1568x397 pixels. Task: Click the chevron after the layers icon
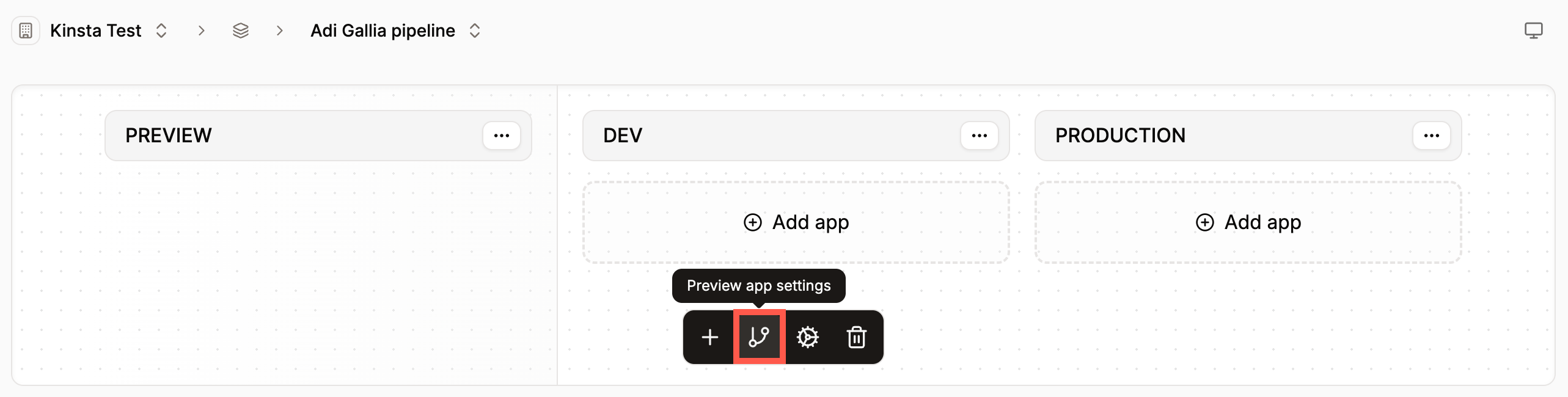click(x=279, y=30)
